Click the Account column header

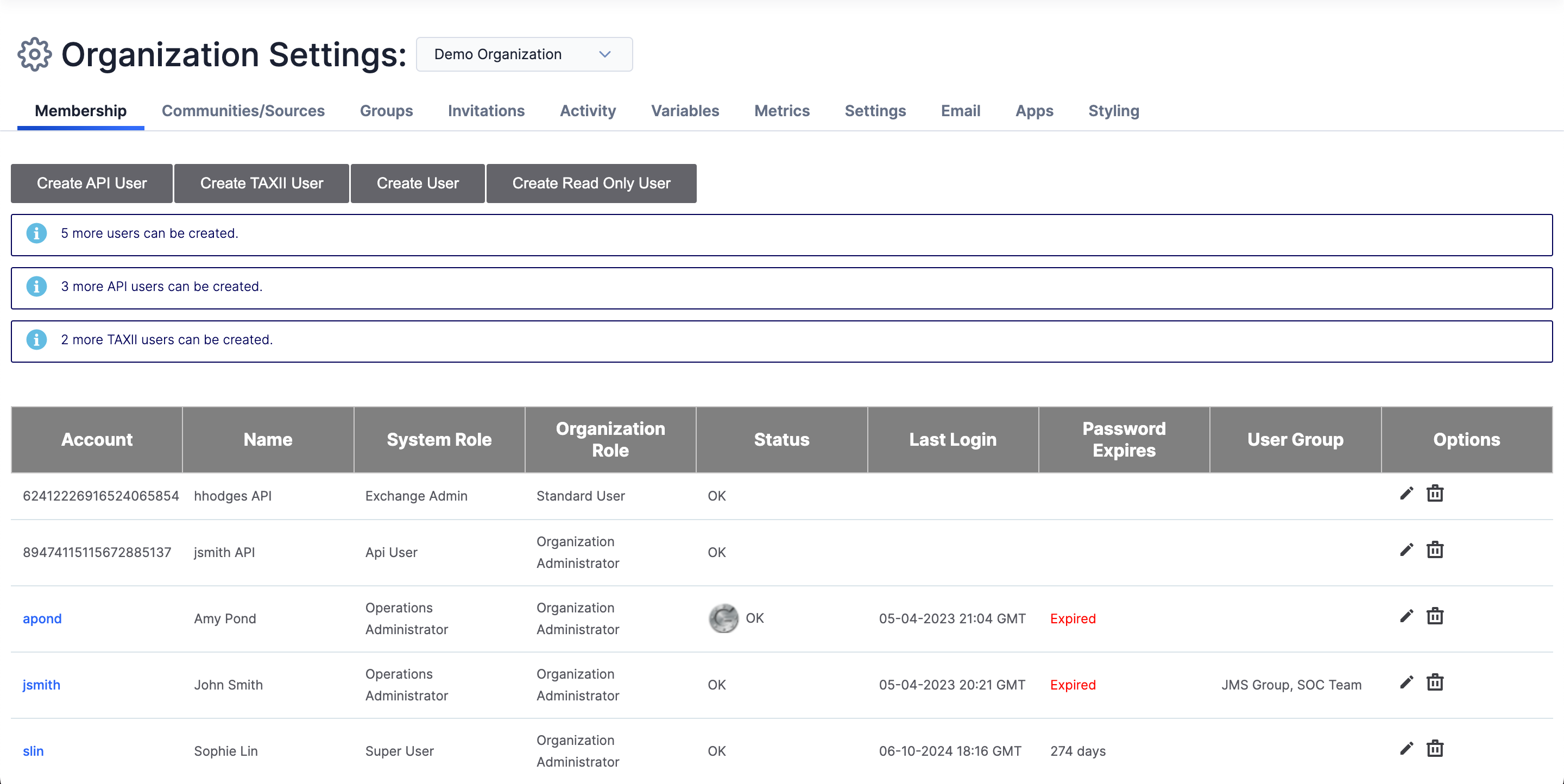click(x=97, y=439)
